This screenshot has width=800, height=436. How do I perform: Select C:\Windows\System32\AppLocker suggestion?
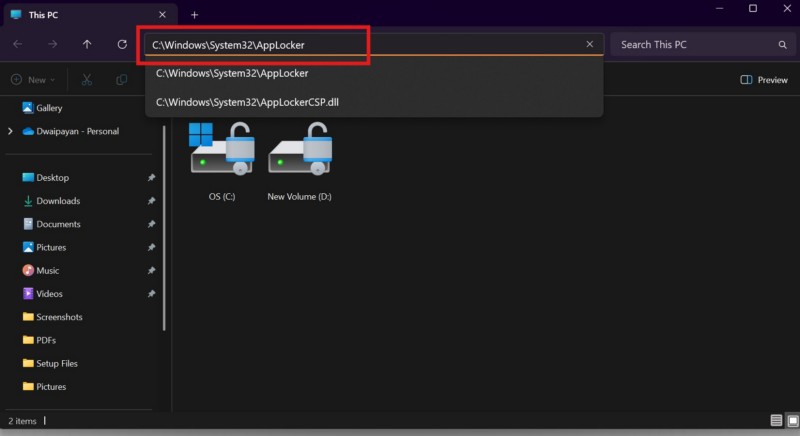[374, 73]
